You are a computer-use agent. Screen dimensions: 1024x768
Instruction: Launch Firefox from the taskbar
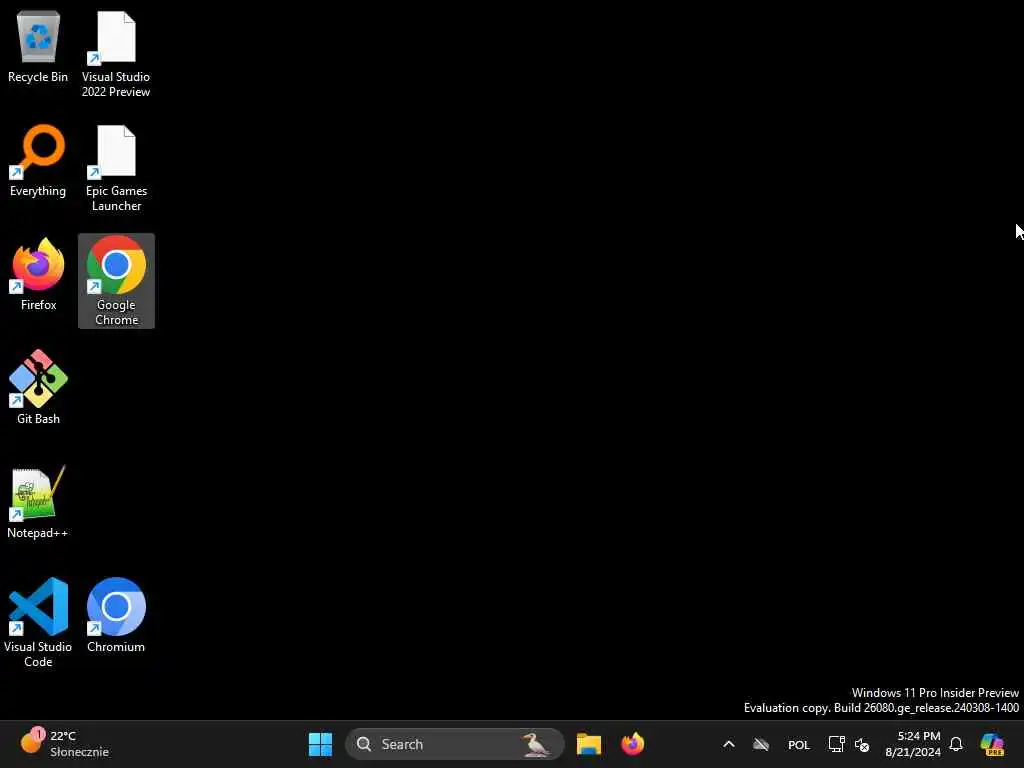(632, 744)
